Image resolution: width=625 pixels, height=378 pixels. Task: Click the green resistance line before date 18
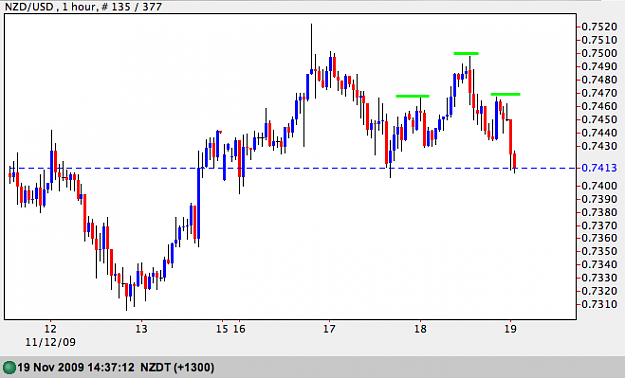coord(413,96)
